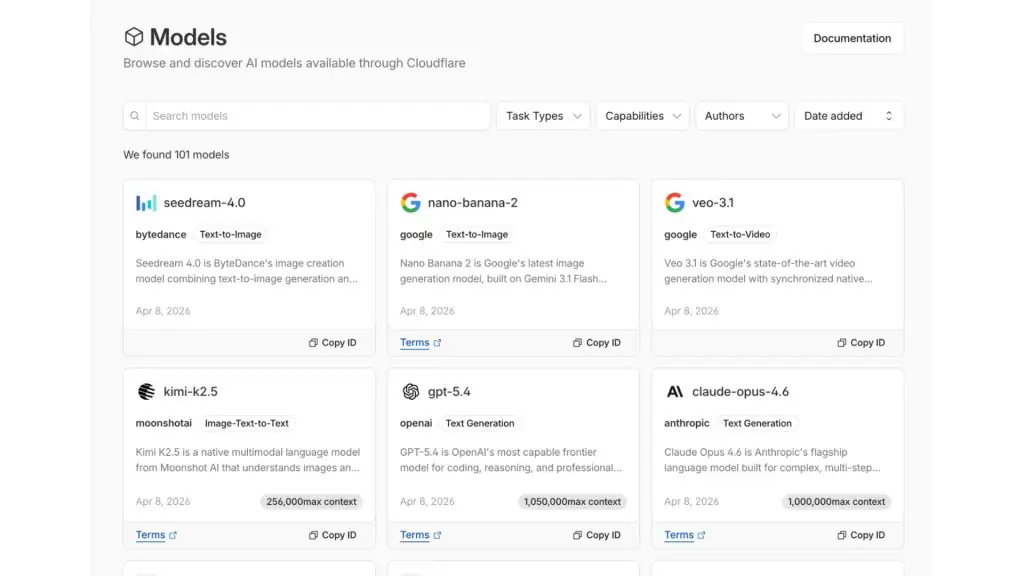
Task: Open the gpt-5.4 model title
Action: [x=449, y=391]
